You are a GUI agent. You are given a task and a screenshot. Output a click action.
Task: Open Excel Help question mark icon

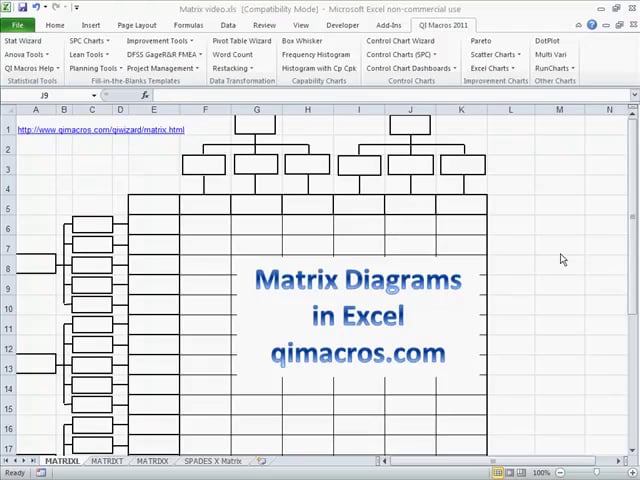(592, 25)
